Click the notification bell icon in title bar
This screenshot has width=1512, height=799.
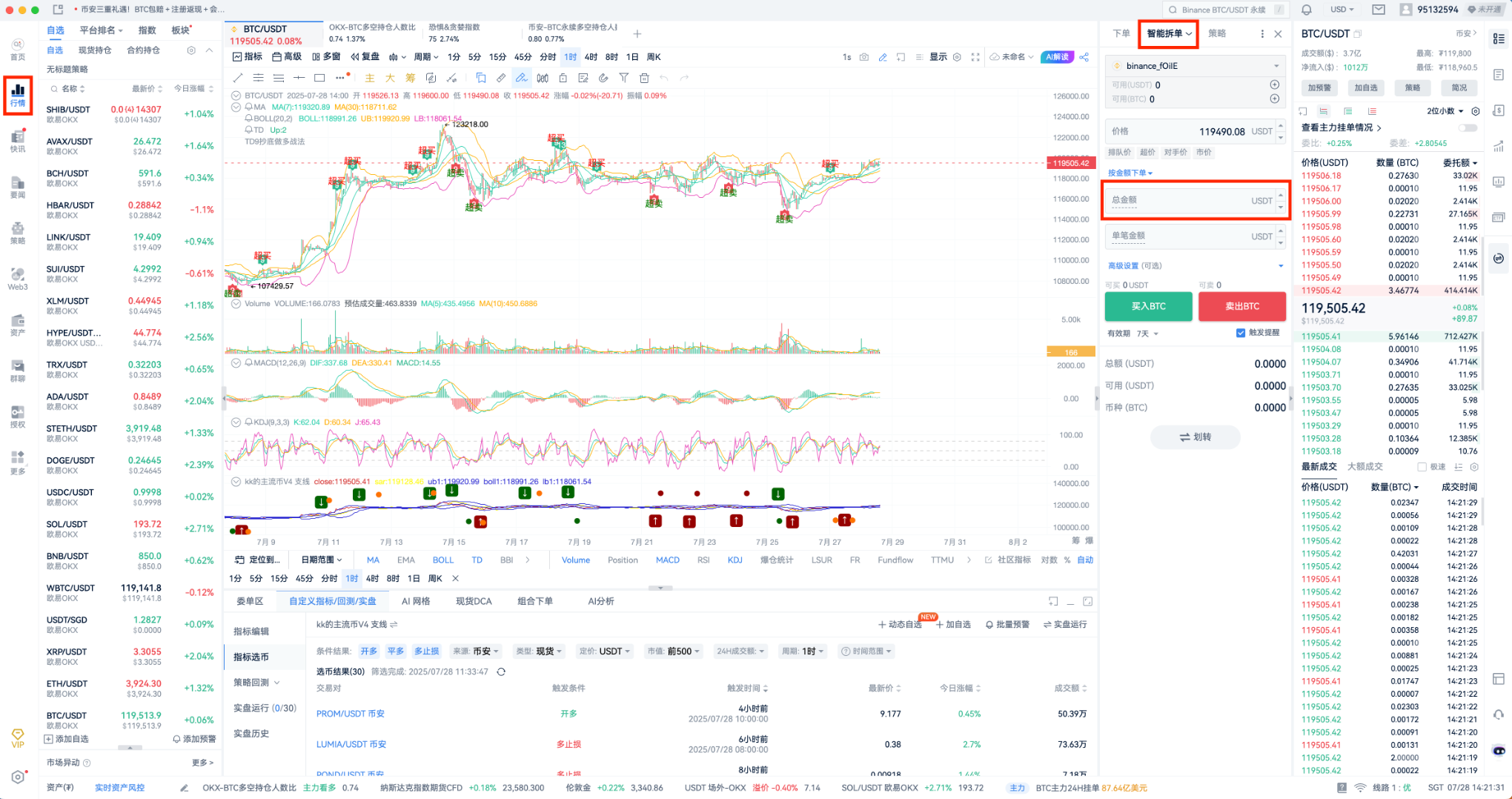[1307, 10]
